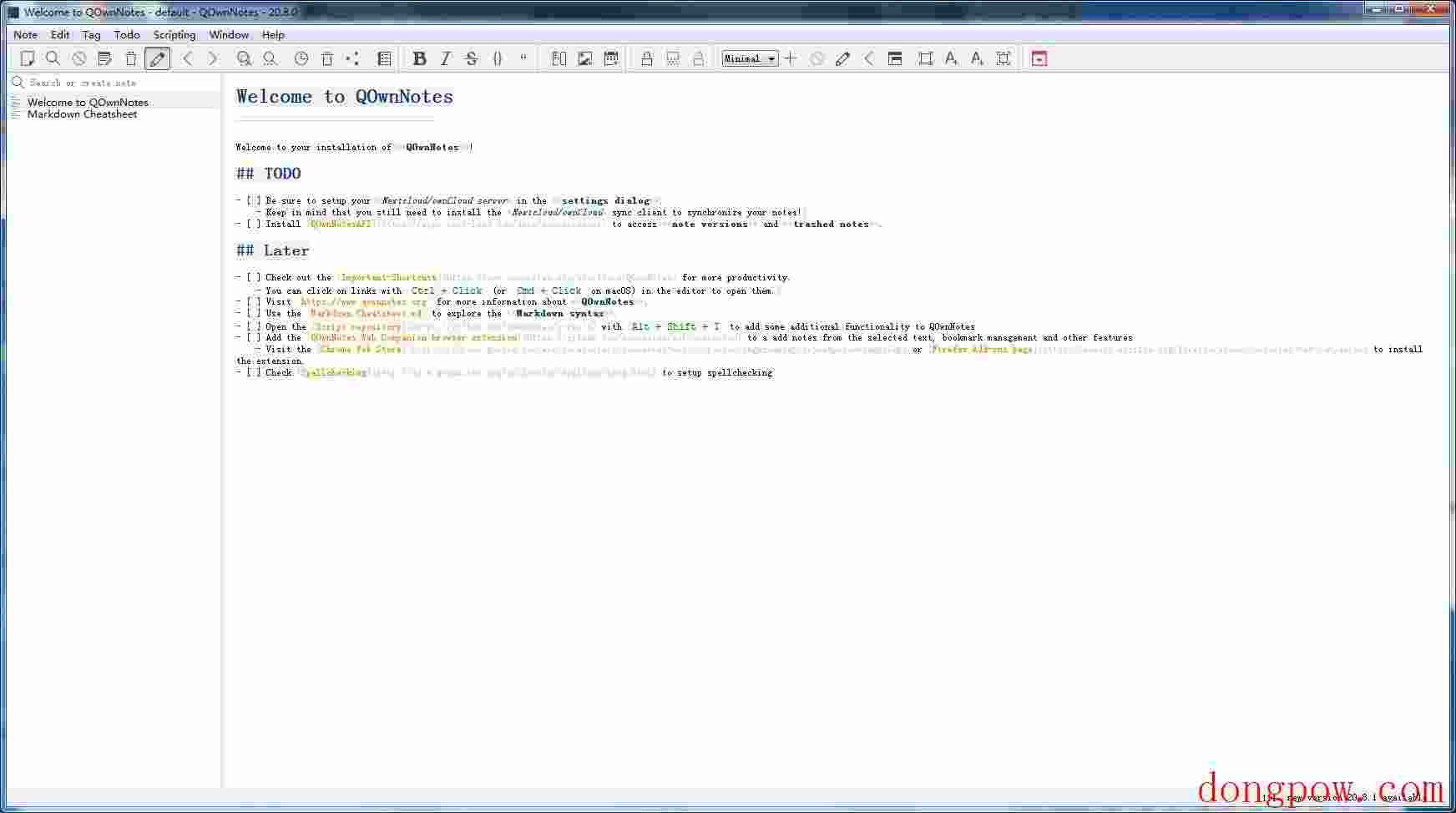
Task: Open the Todo menu
Action: [127, 35]
